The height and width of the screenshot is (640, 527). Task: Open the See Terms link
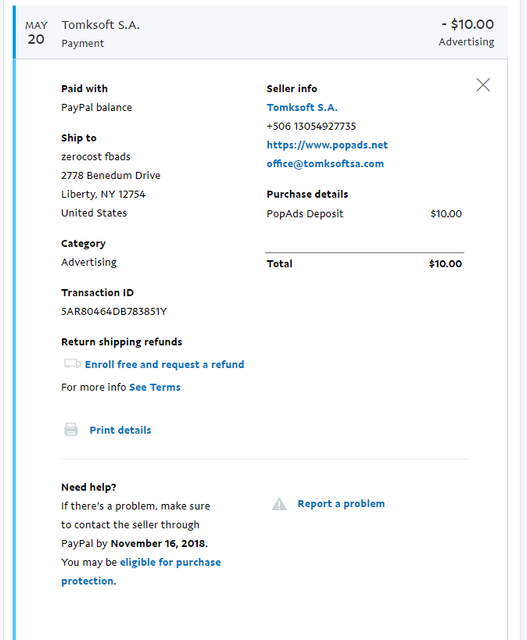click(x=155, y=387)
